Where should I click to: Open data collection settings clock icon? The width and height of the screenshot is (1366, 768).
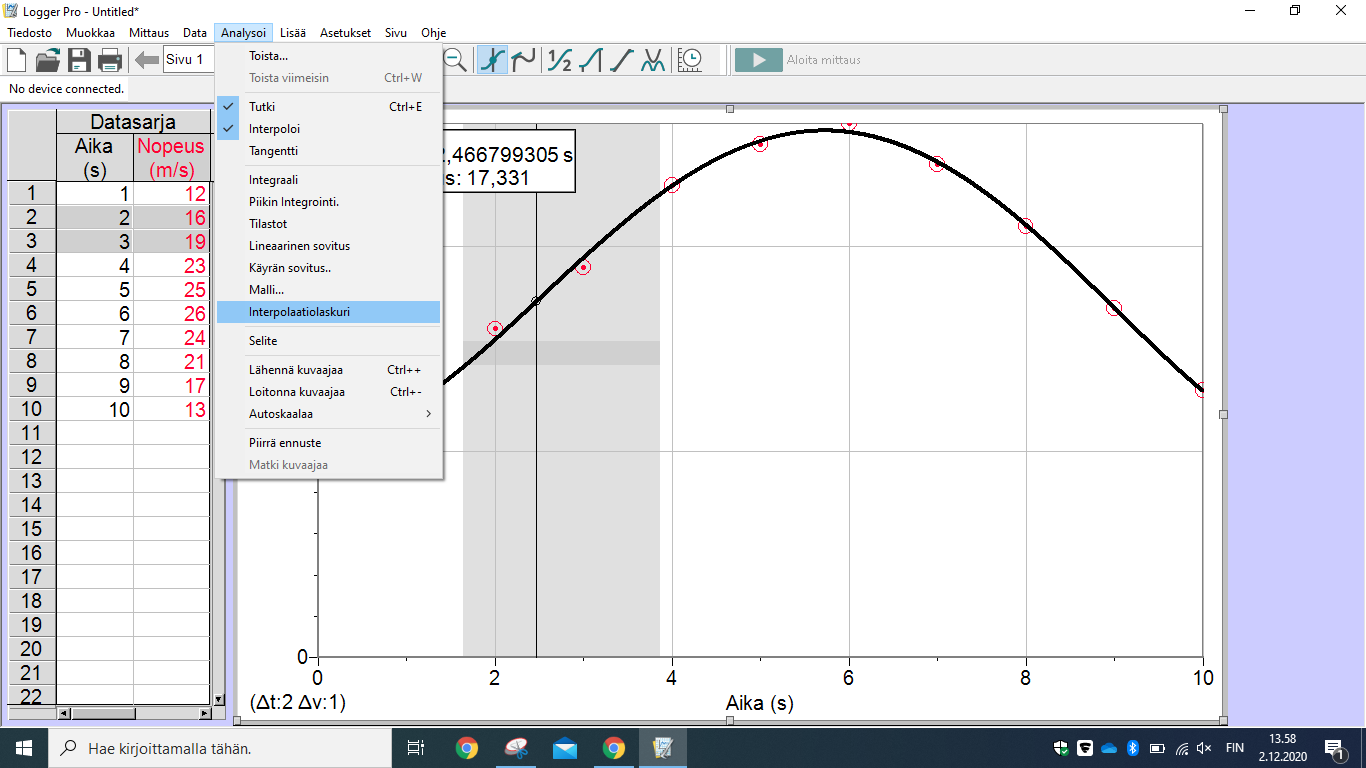(x=690, y=60)
